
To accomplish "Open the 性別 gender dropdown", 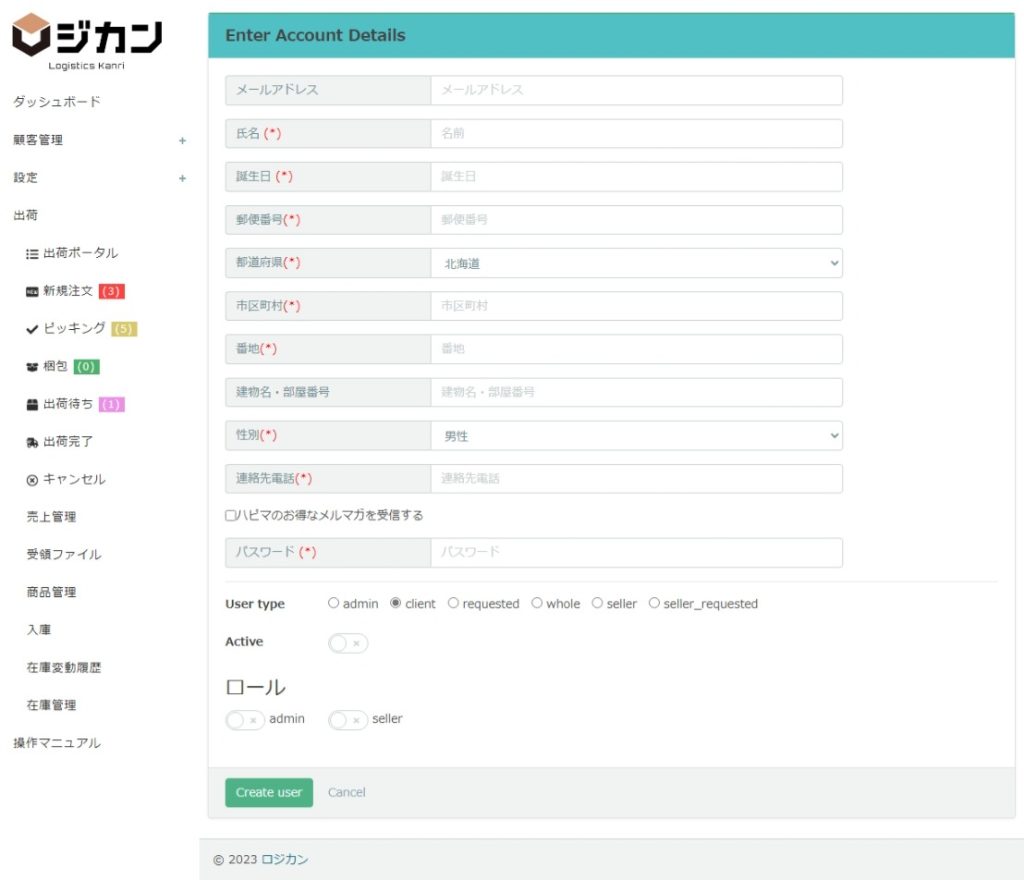I will (x=636, y=436).
